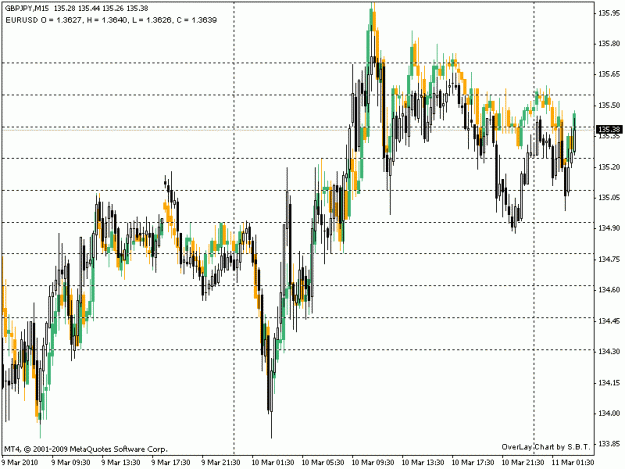The height and width of the screenshot is (469, 625).
Task: Click the 9 Mar 17:30 time label
Action: 171,463
